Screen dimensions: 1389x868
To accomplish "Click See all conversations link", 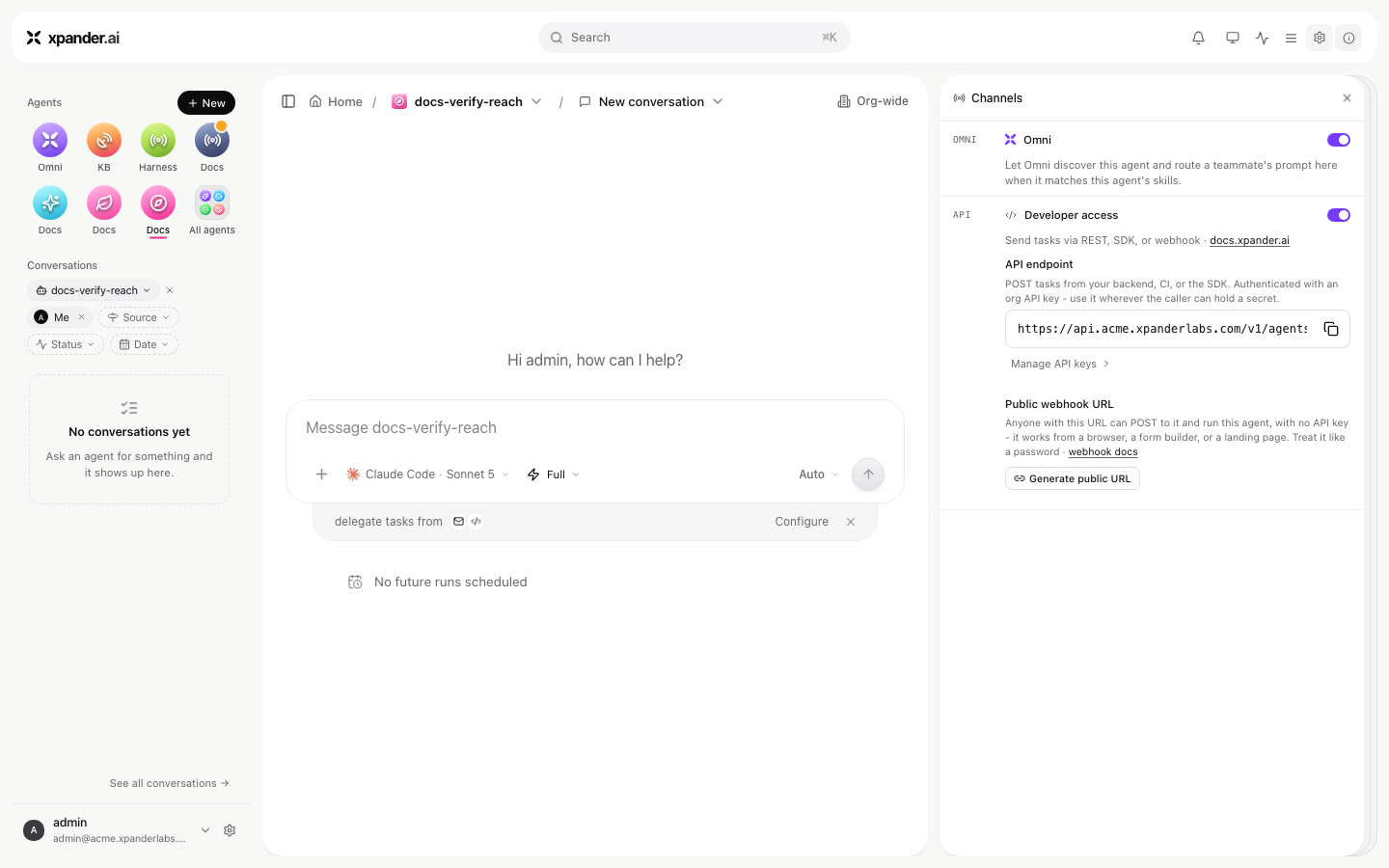I will tap(170, 783).
